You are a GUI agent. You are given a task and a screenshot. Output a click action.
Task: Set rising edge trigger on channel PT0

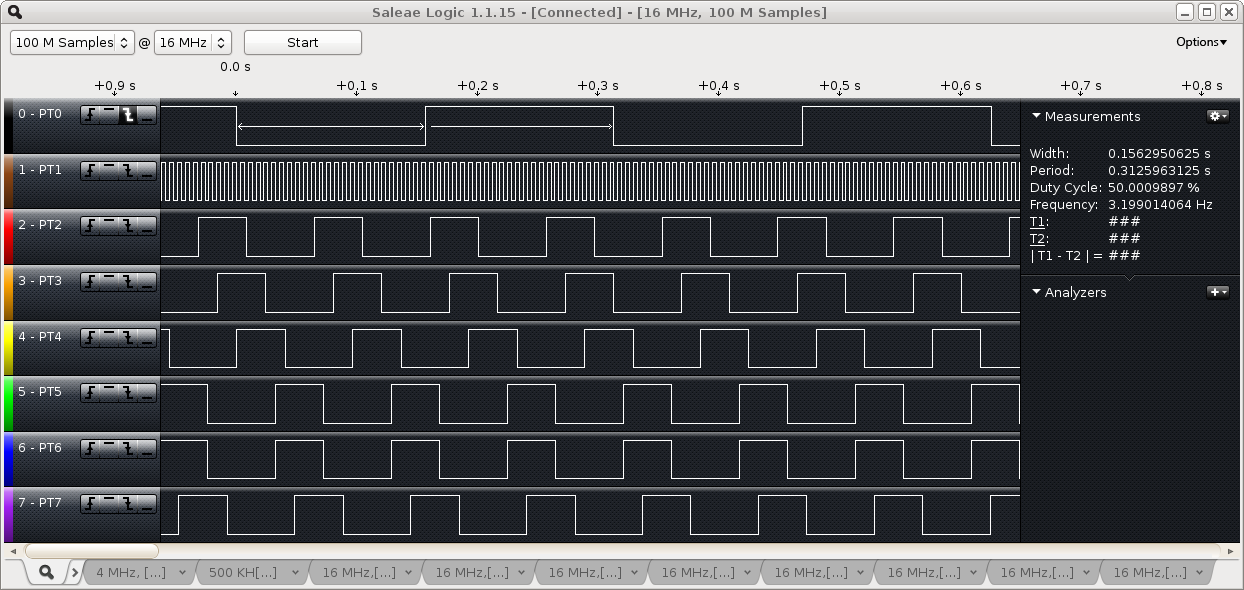[x=90, y=115]
